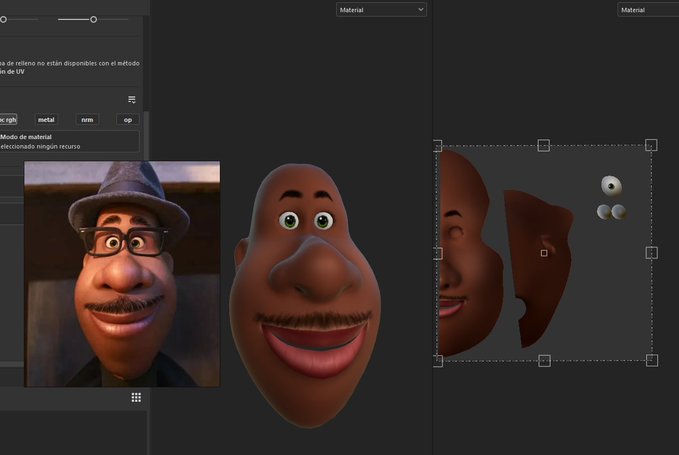Screen dimensions: 679x455
Task: Click the top-center transform handle in UV view
Action: [x=543, y=145]
